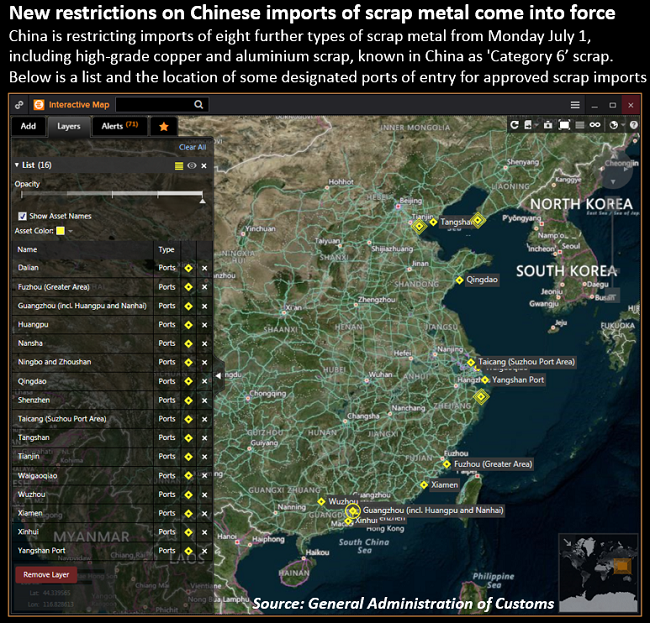The image size is (650, 623).
Task: Remove Dalian from the list
Action: [x=204, y=268]
